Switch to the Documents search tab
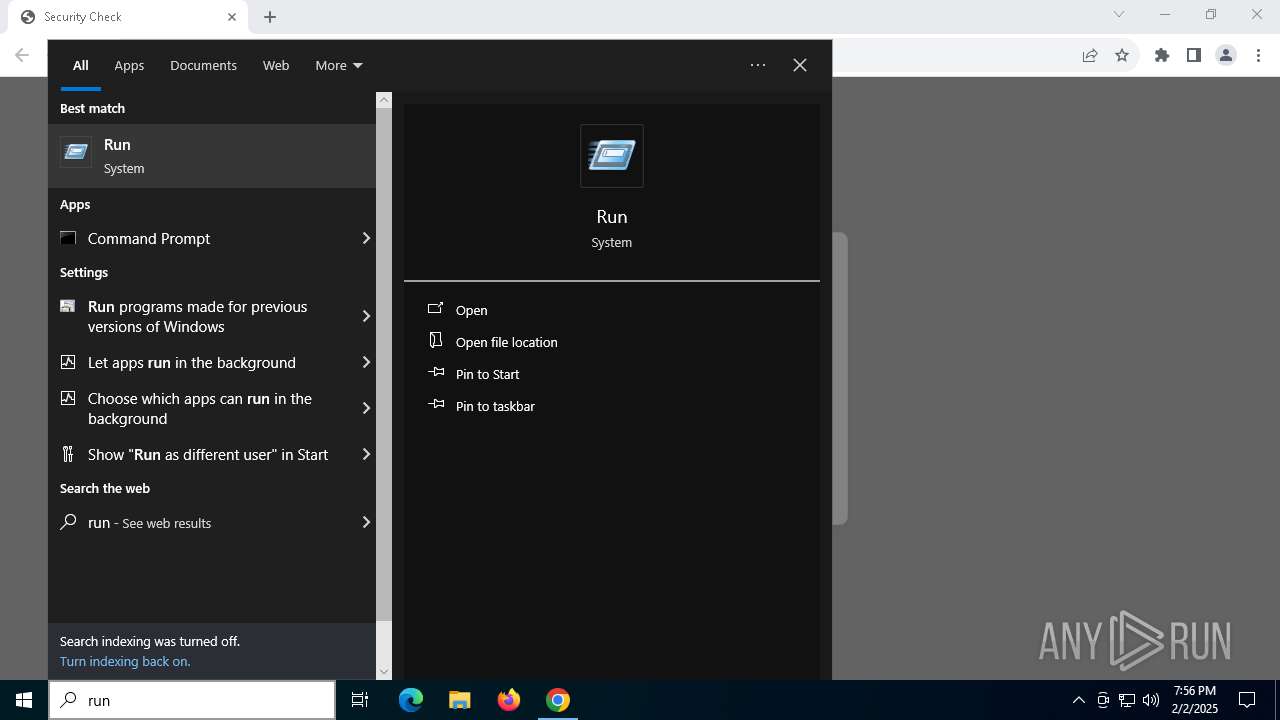Screen dimensions: 1280x720 point(203,65)
